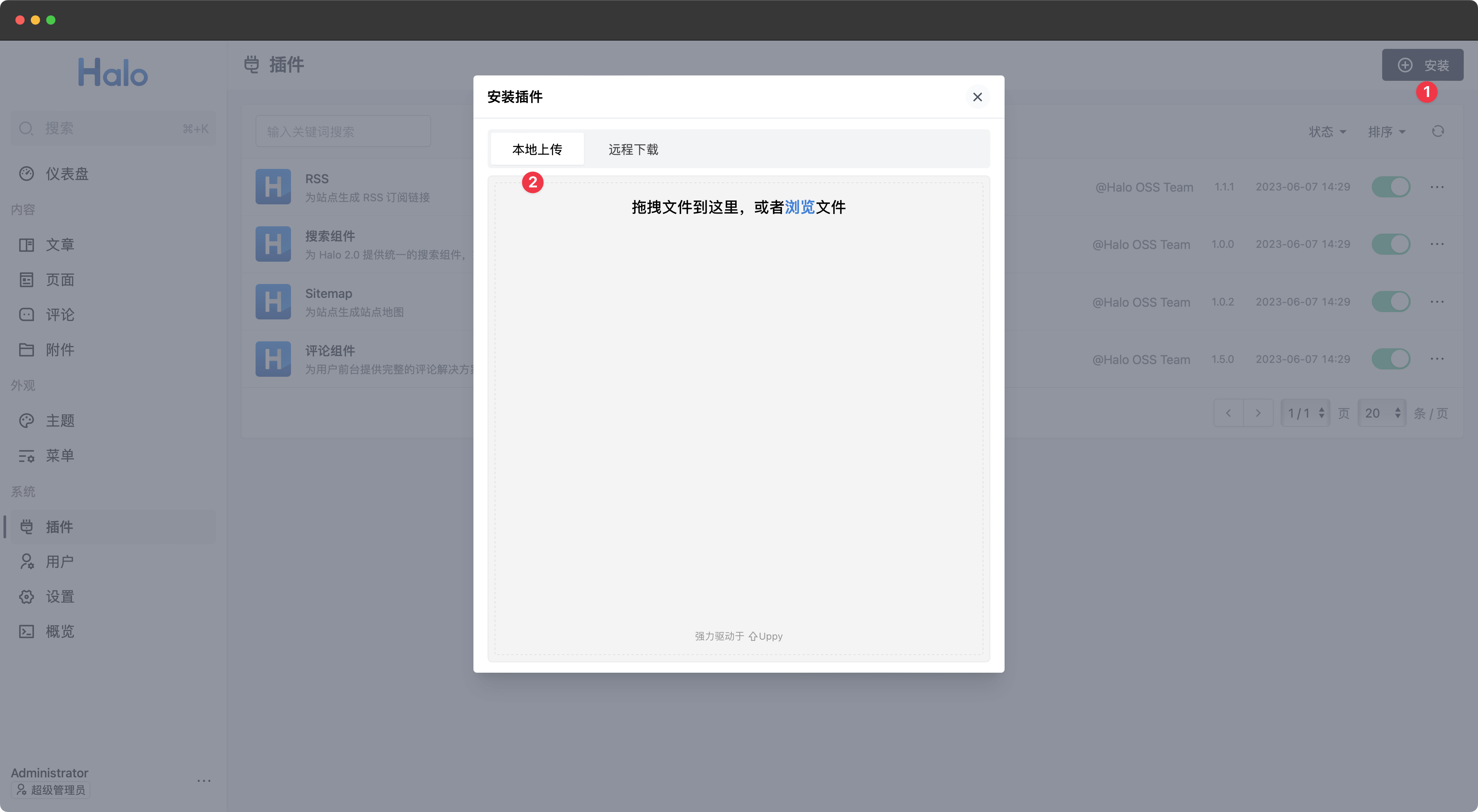
Task: Go to the Dashboard (仪表盘) page
Action: (67, 174)
